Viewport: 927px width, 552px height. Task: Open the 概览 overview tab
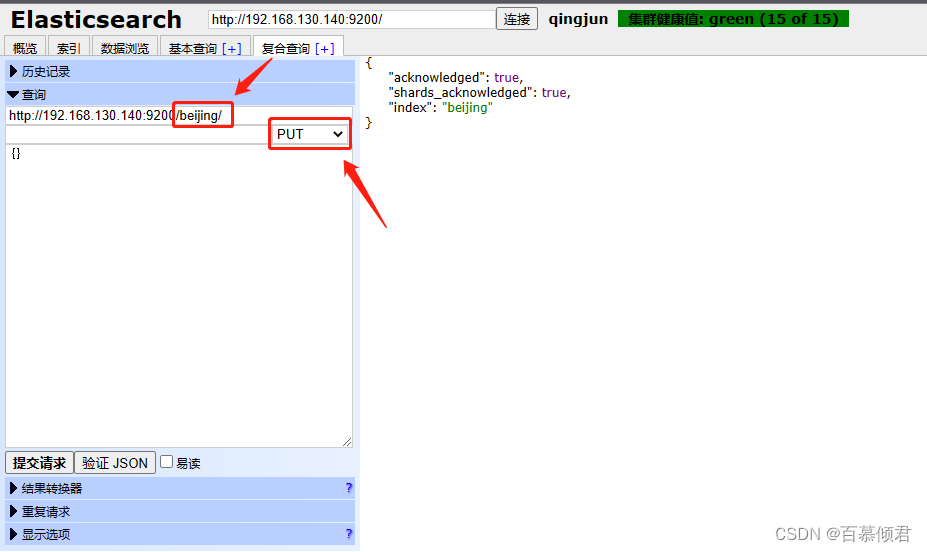pos(25,48)
